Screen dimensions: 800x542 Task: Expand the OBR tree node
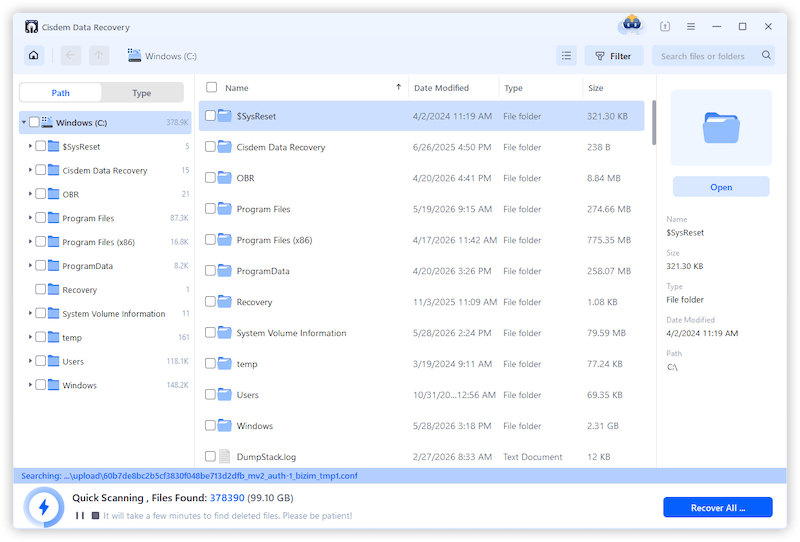pos(30,194)
